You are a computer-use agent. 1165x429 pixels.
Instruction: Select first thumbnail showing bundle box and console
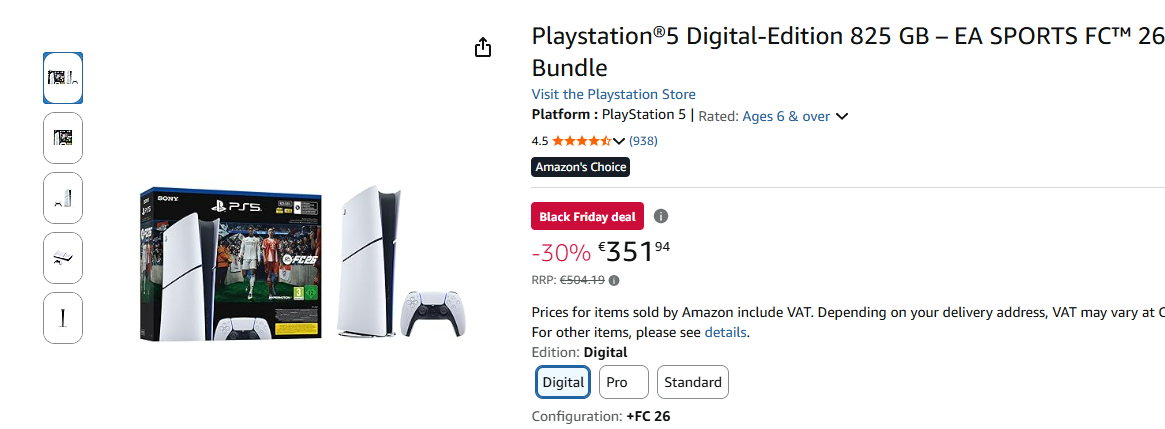[63, 78]
